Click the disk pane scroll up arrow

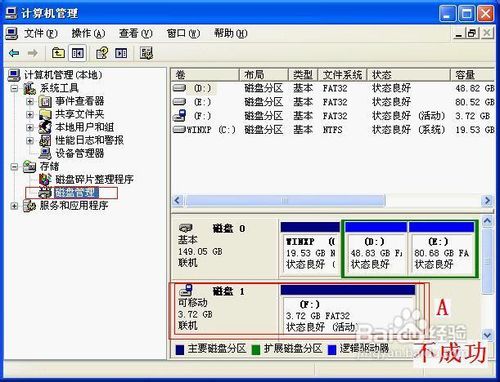pos(487,221)
